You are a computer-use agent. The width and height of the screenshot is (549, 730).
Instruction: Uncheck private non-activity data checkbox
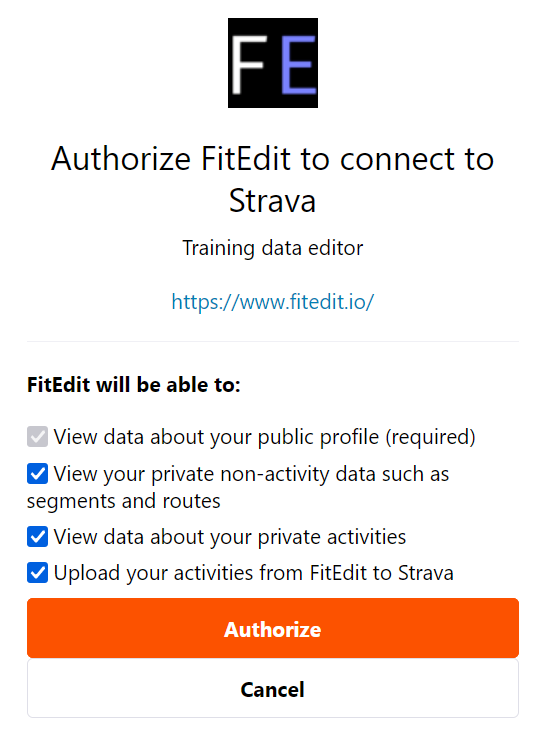pos(37,474)
